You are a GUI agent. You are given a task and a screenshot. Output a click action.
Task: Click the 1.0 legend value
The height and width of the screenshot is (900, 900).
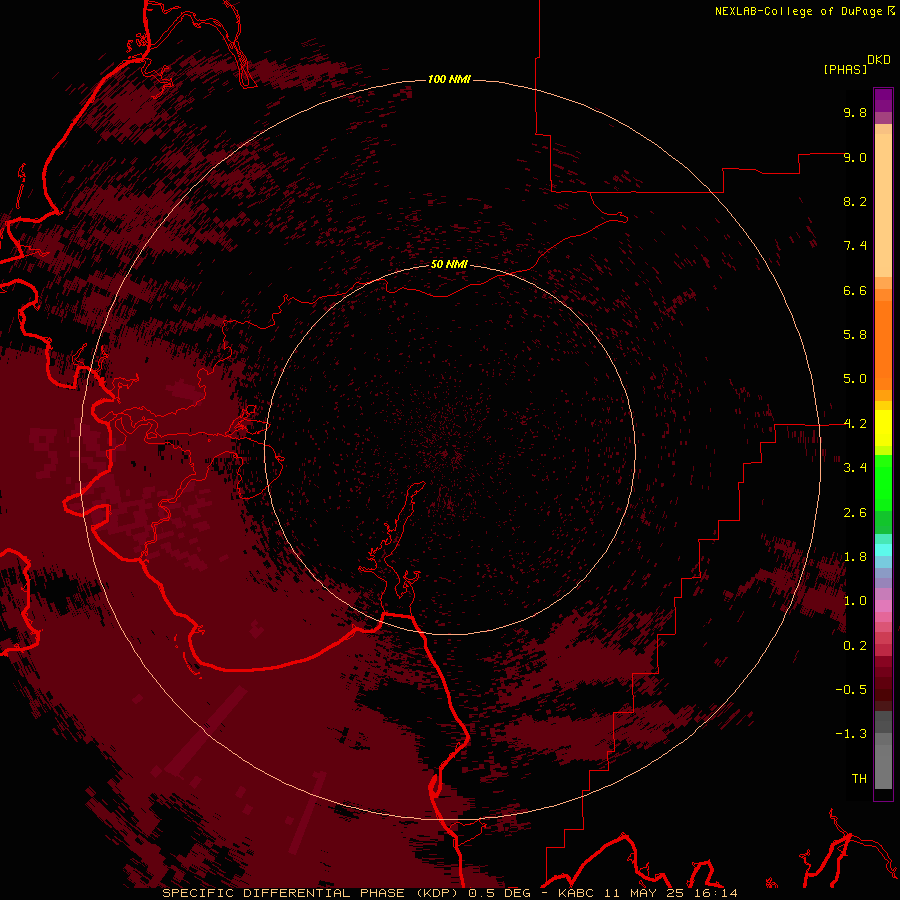coord(855,601)
